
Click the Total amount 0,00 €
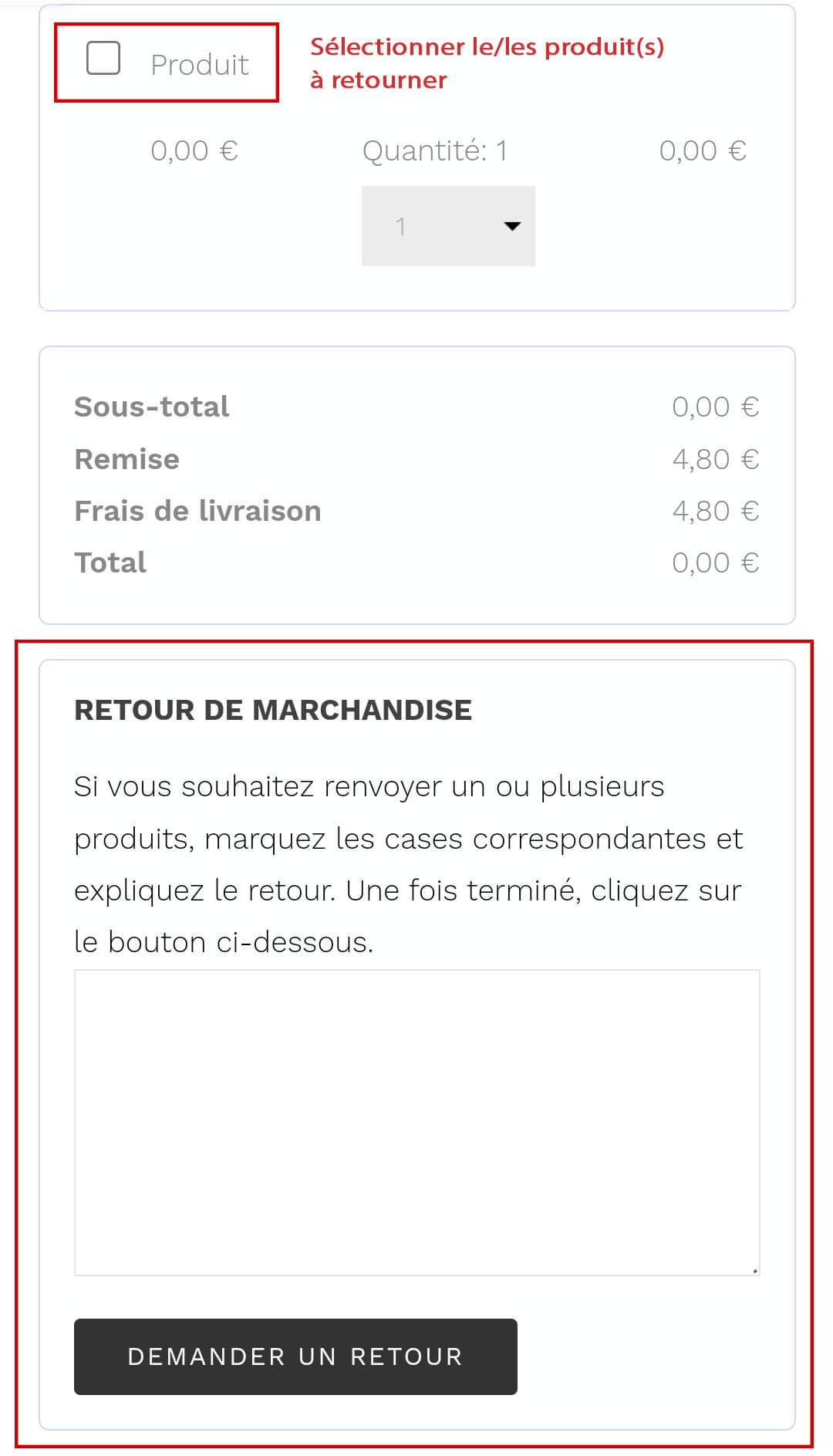(x=715, y=562)
